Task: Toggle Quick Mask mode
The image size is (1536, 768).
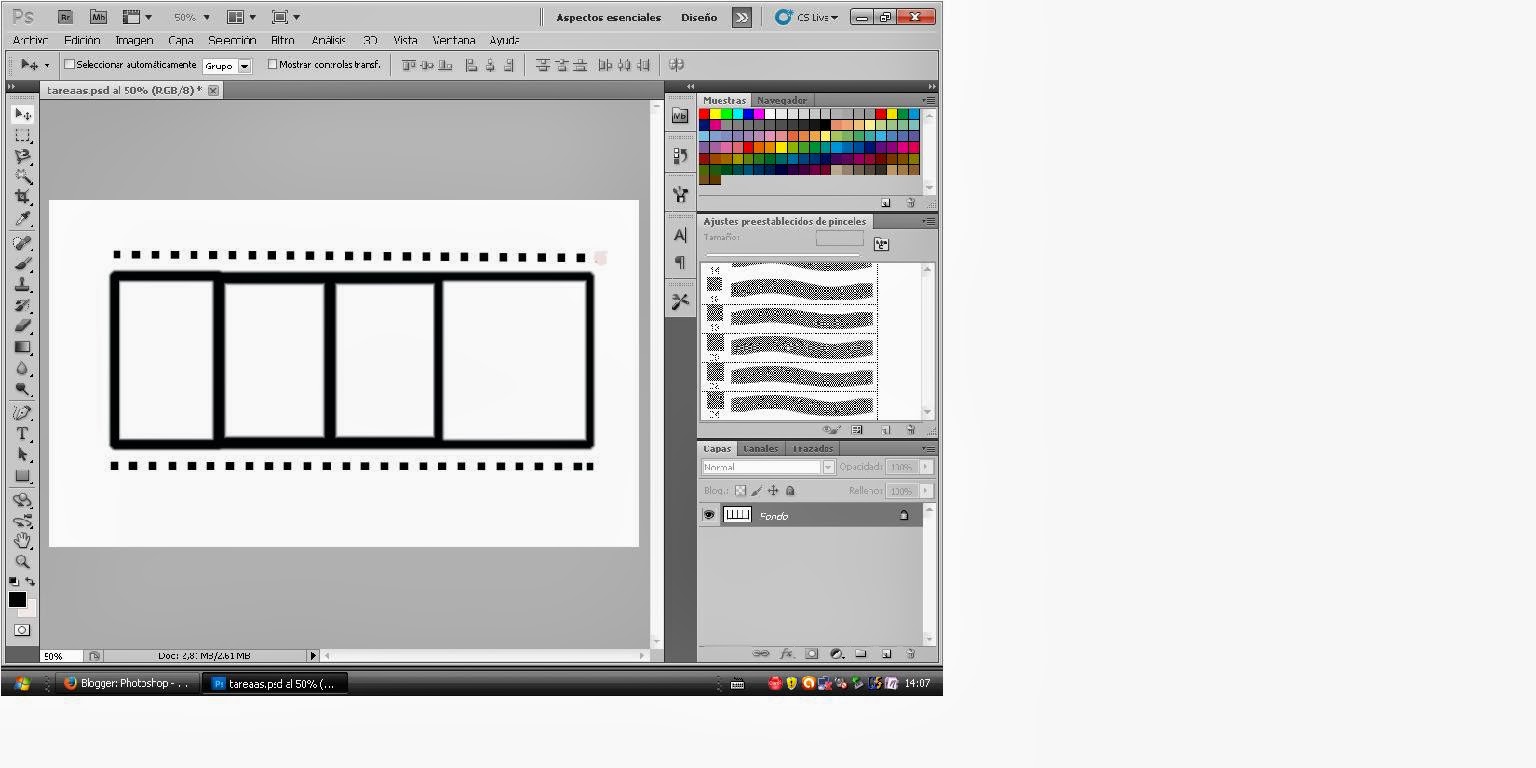Action: (22, 630)
